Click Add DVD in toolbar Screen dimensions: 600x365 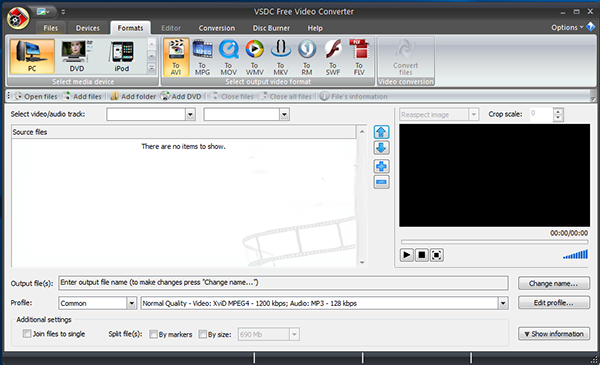pos(181,96)
